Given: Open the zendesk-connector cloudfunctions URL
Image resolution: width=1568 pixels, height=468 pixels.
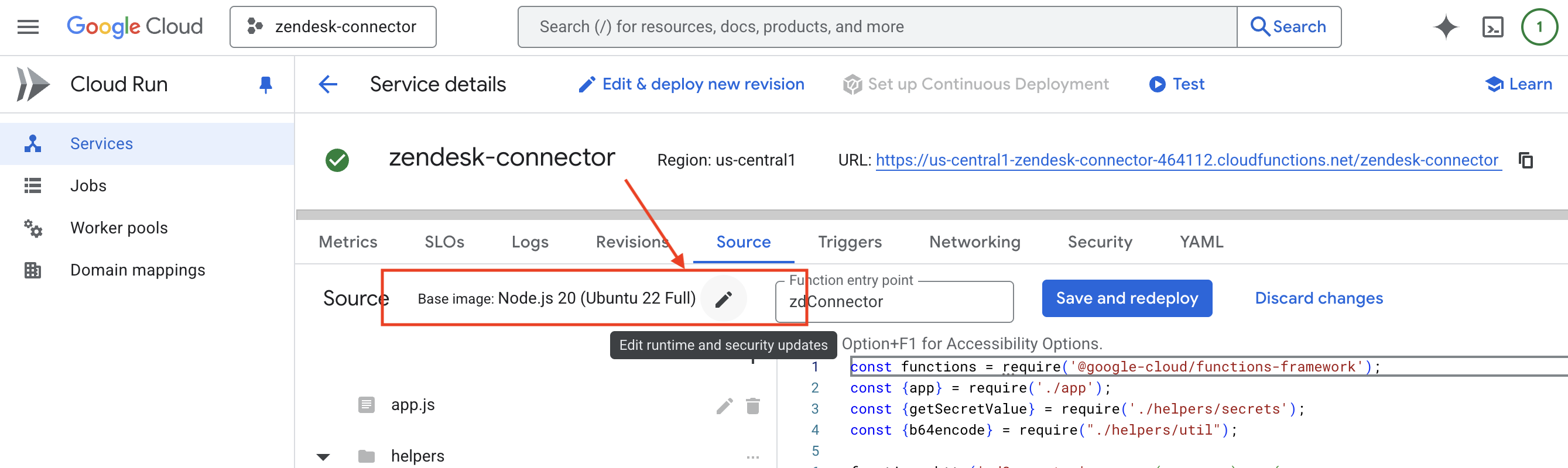Looking at the screenshot, I should click(x=1186, y=160).
